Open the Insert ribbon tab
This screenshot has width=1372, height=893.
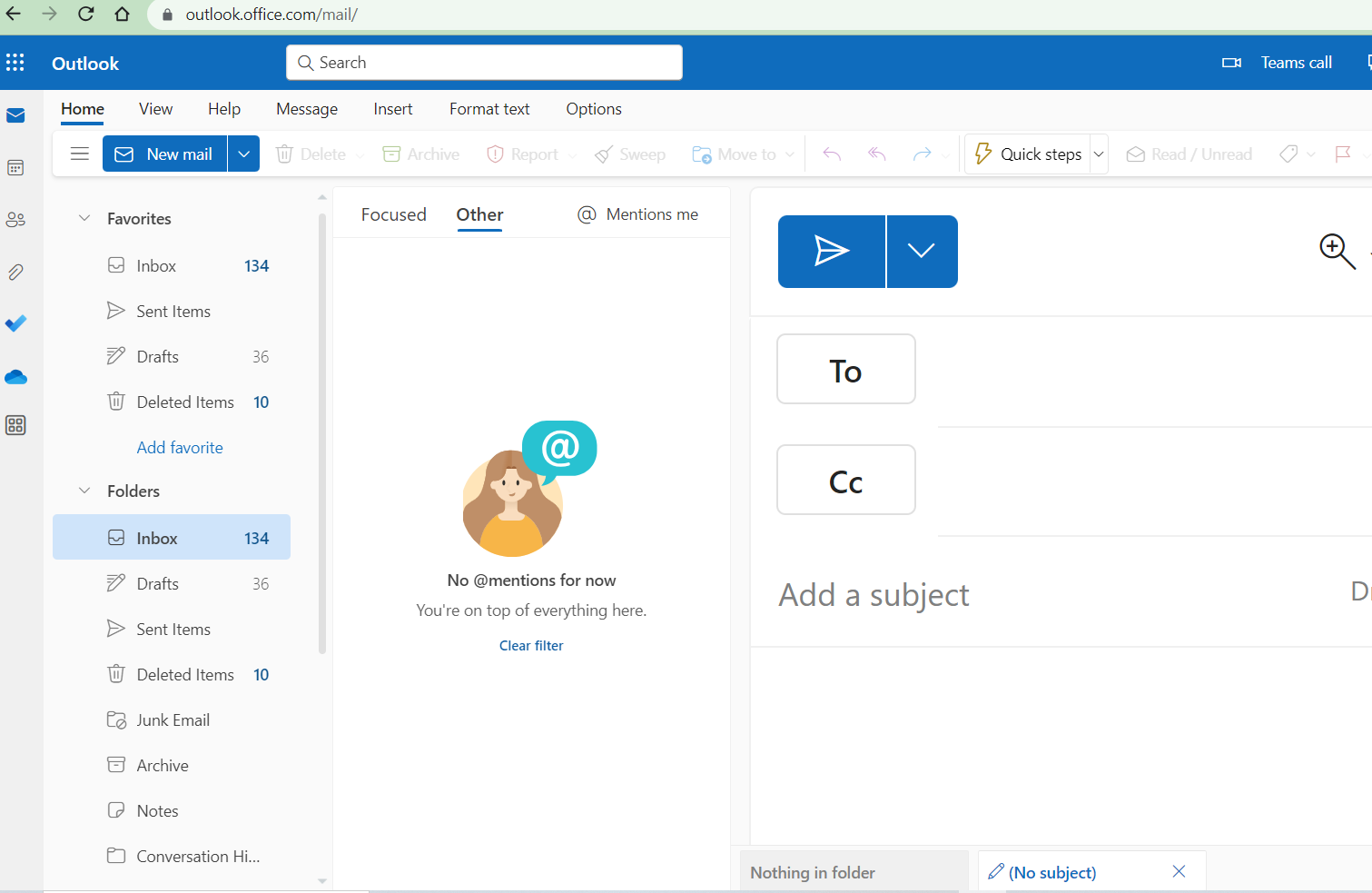(392, 109)
